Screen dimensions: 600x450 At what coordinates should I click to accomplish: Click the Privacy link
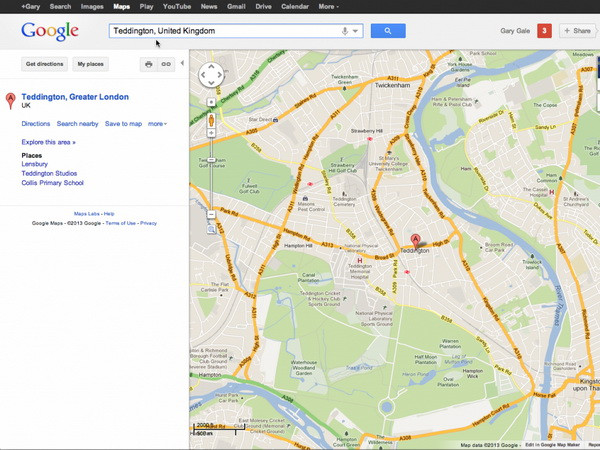148,223
